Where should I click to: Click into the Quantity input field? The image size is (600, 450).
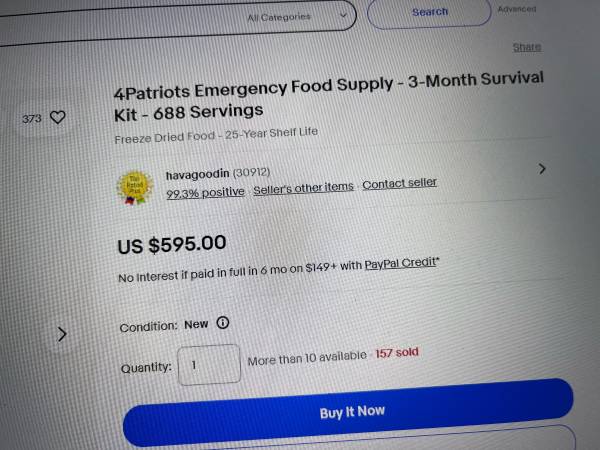[209, 365]
